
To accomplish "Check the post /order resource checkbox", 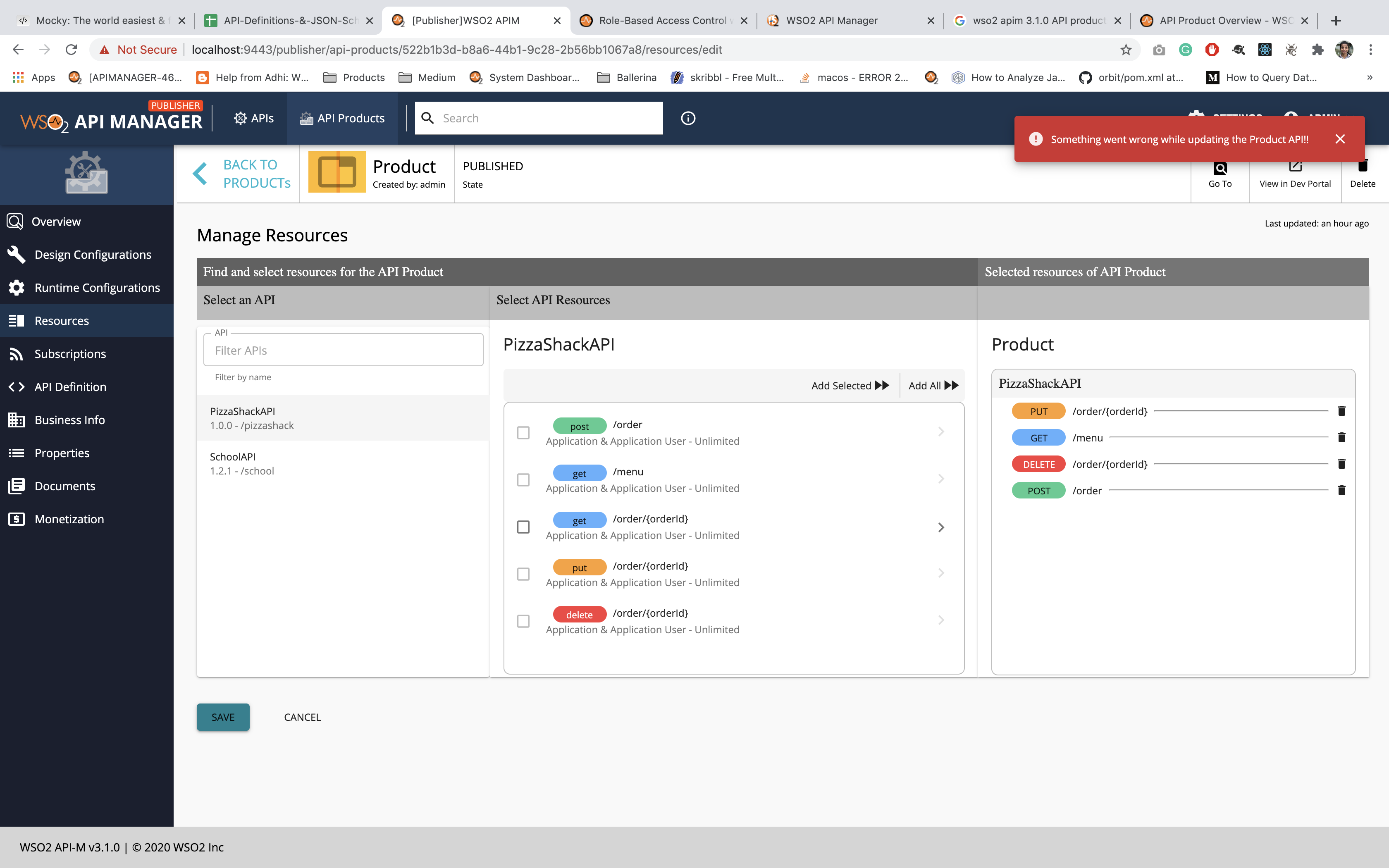I will pyautogui.click(x=523, y=432).
